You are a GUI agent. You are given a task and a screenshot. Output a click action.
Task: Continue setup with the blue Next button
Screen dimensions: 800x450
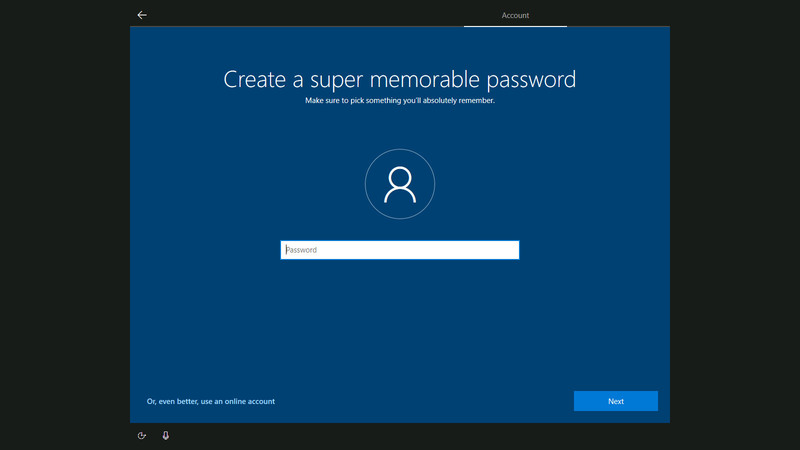click(615, 401)
